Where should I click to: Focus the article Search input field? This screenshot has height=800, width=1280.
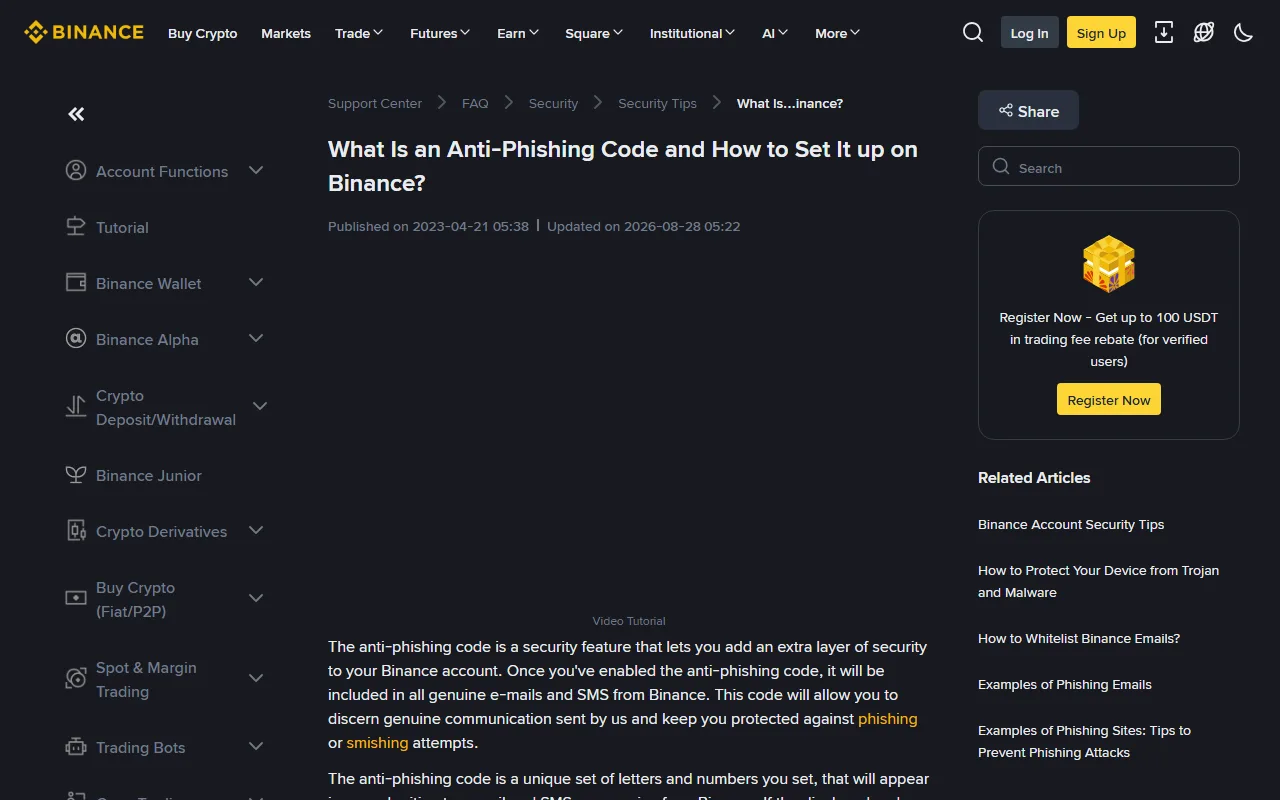click(1109, 167)
